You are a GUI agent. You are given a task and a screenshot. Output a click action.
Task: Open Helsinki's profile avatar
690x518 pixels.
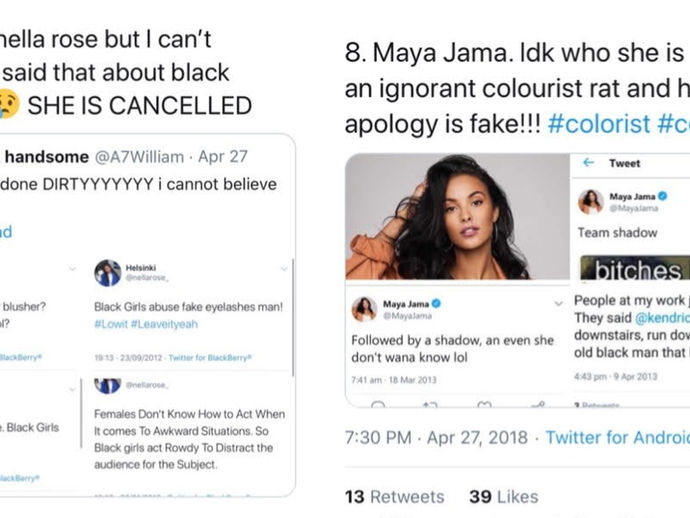click(107, 272)
